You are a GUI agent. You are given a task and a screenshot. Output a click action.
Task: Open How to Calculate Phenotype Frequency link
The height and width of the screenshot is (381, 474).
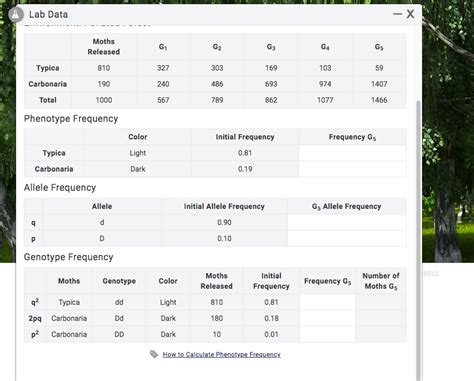click(x=221, y=355)
